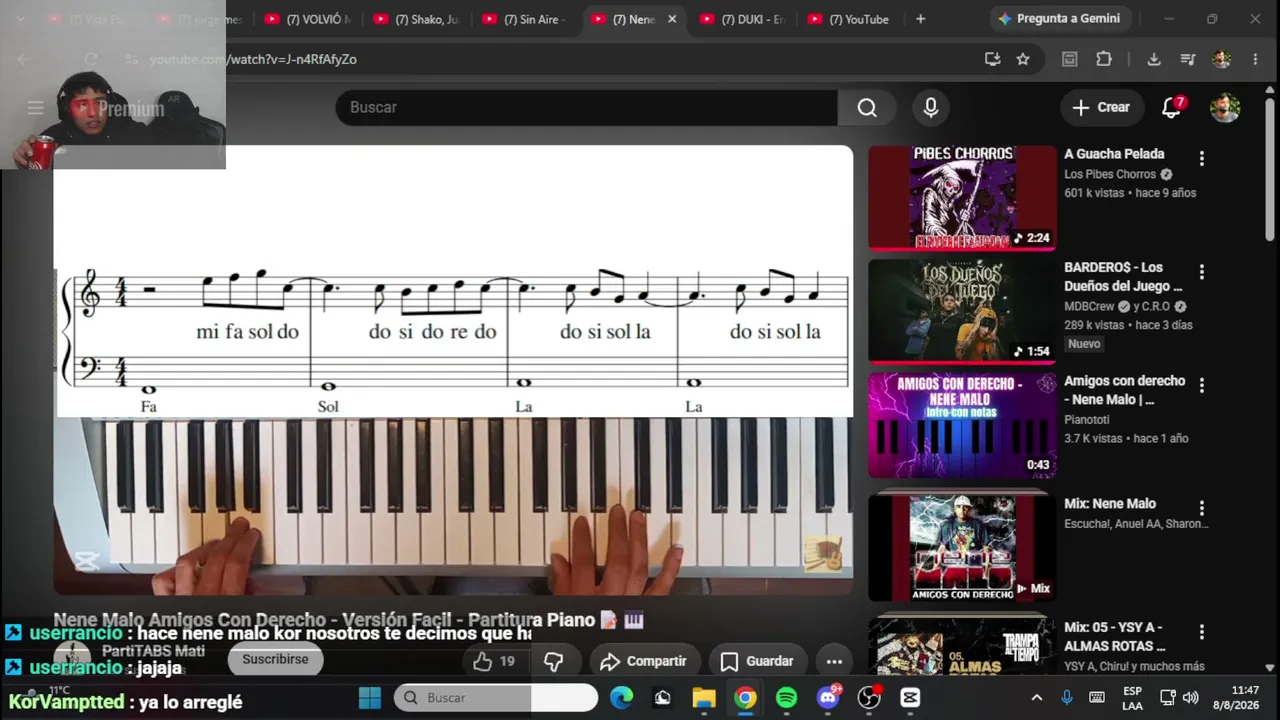This screenshot has height=720, width=1280.
Task: Switch to the Sin Aire tab
Action: [526, 19]
